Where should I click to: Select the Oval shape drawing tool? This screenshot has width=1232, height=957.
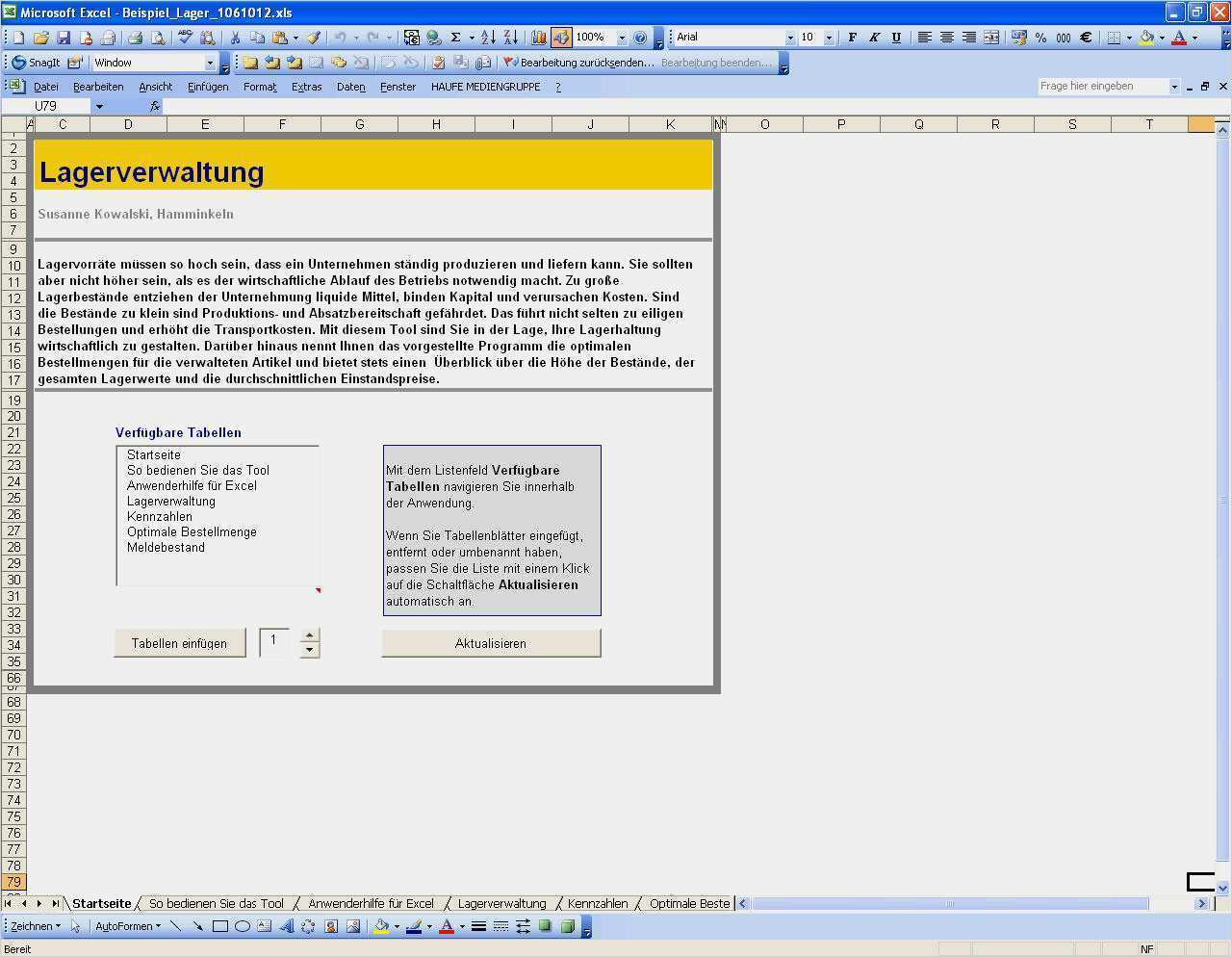pyautogui.click(x=243, y=926)
